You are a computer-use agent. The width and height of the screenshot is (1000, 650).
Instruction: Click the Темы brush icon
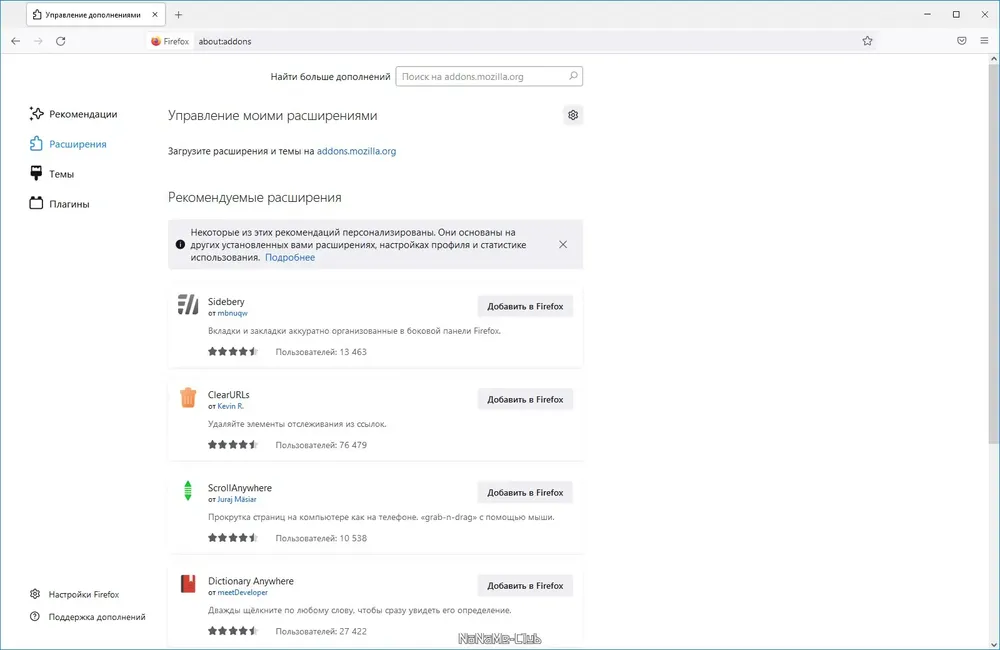click(x=36, y=174)
